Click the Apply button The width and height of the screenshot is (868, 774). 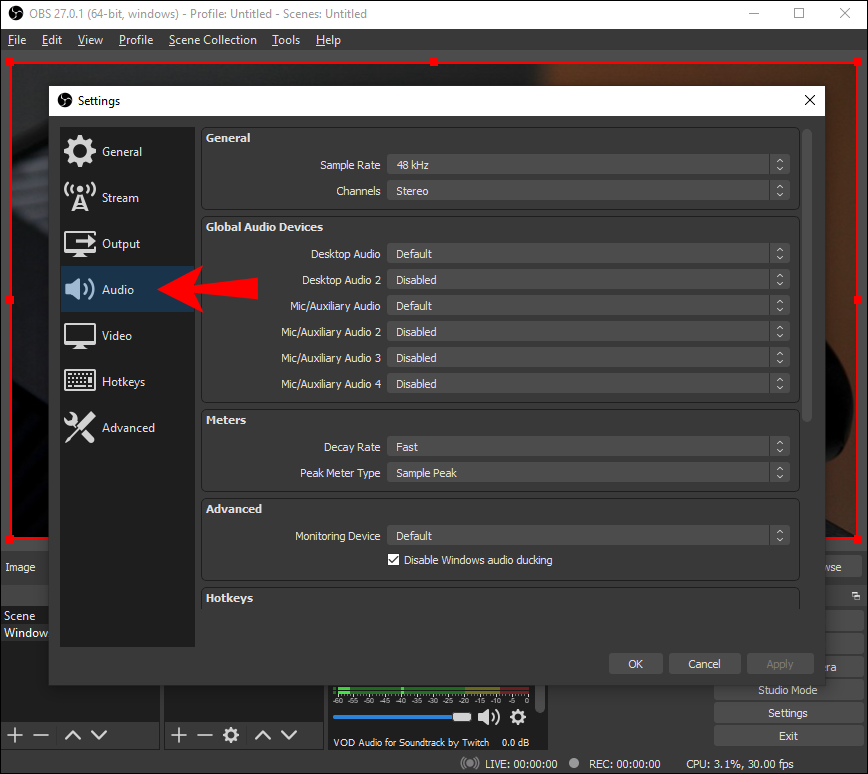[779, 664]
